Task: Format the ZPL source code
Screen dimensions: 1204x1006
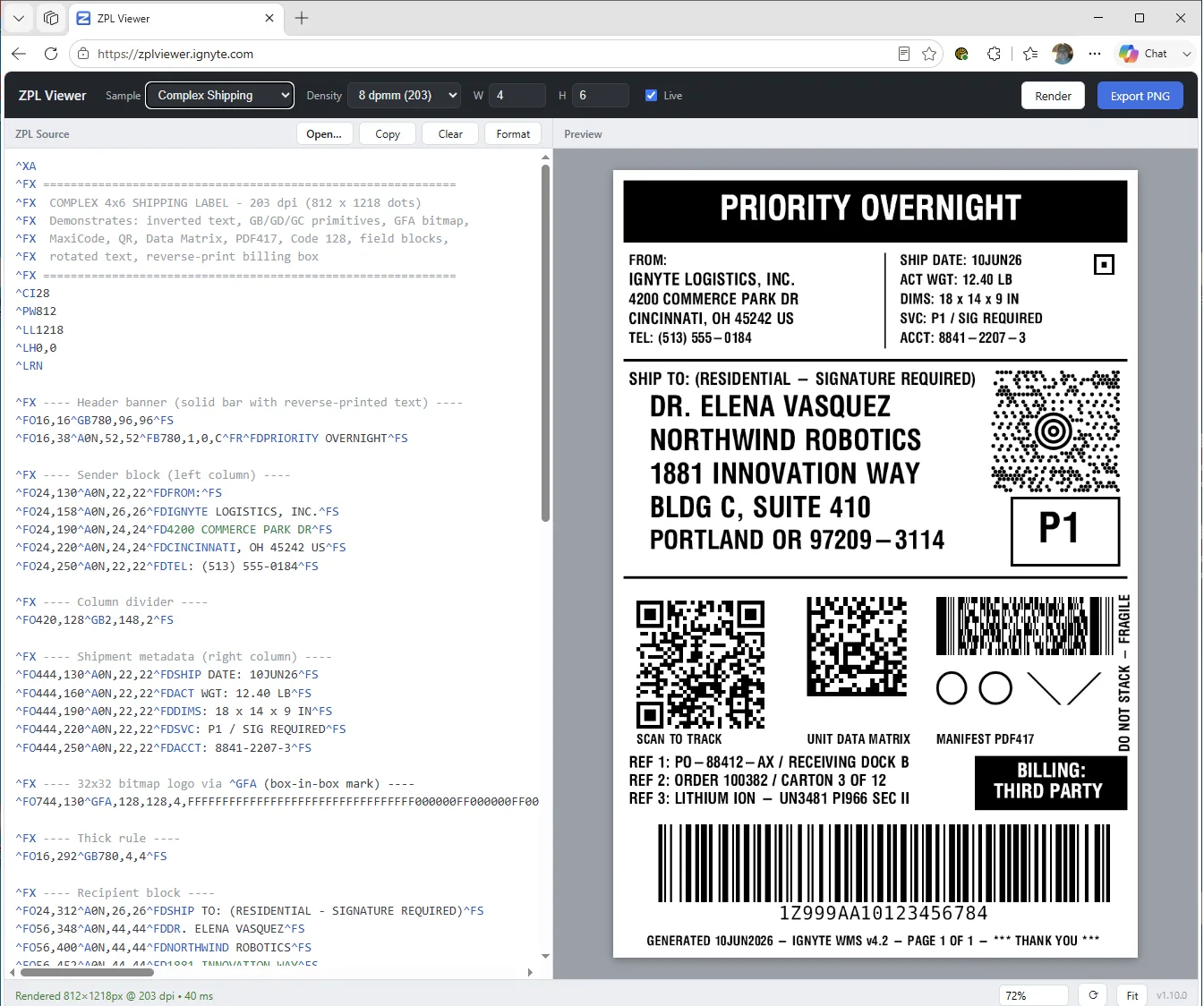Action: tap(513, 133)
